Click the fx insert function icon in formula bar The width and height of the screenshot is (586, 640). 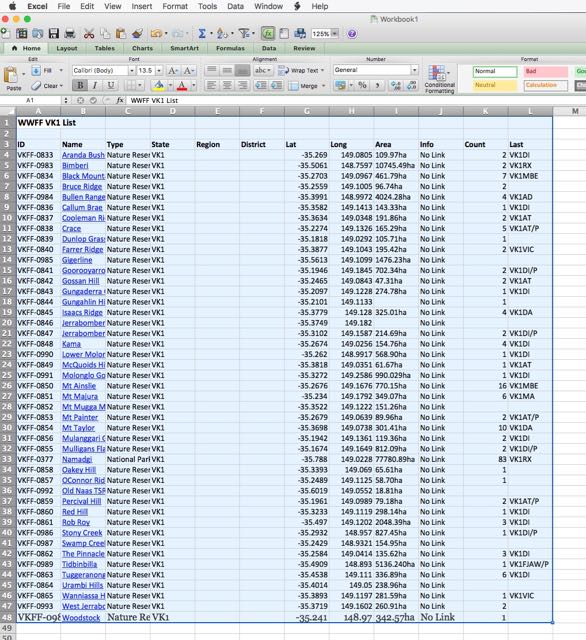pyautogui.click(x=120, y=100)
